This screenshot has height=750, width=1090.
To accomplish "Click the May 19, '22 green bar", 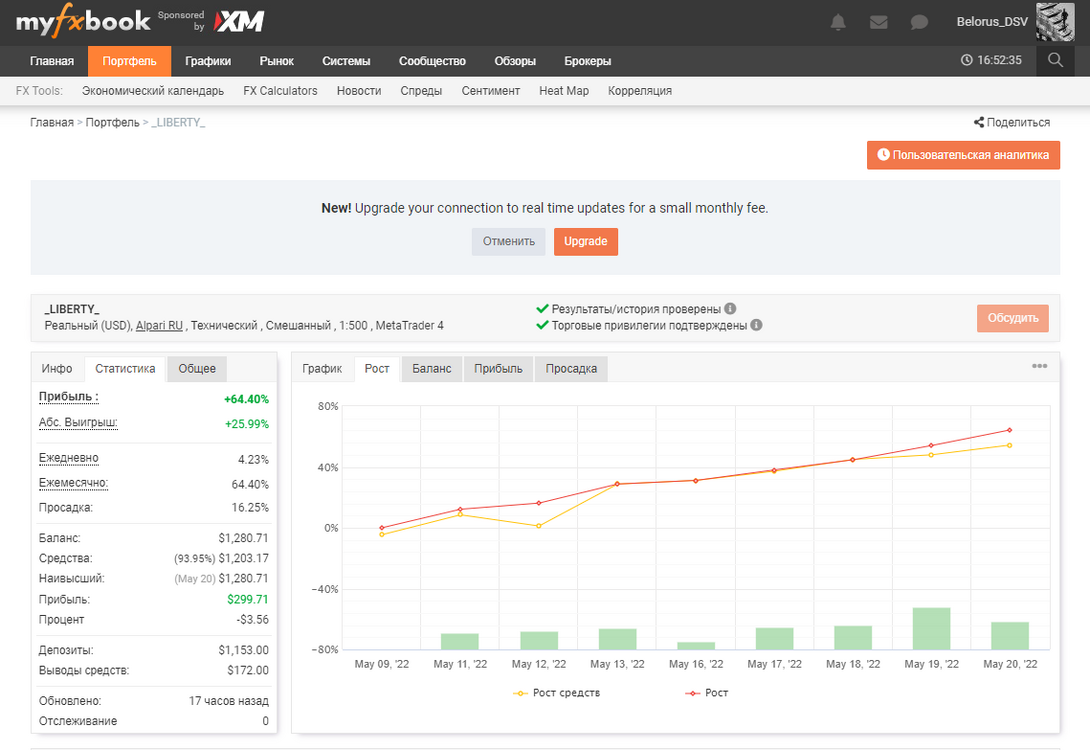I will click(932, 628).
